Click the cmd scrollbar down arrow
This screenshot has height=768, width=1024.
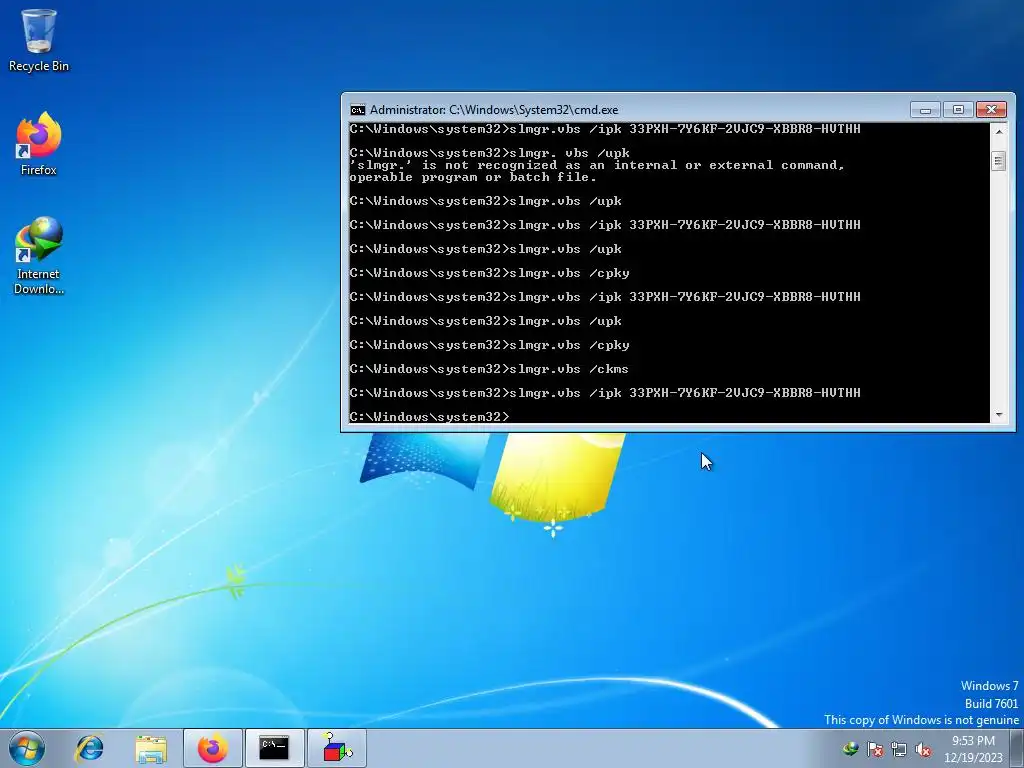[999, 415]
